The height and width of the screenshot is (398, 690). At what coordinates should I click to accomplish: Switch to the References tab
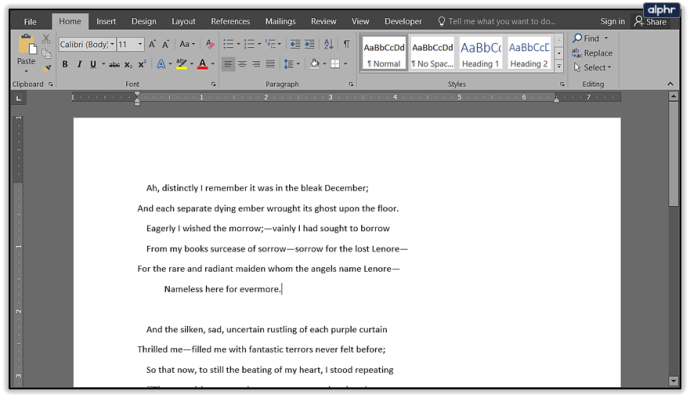230,21
